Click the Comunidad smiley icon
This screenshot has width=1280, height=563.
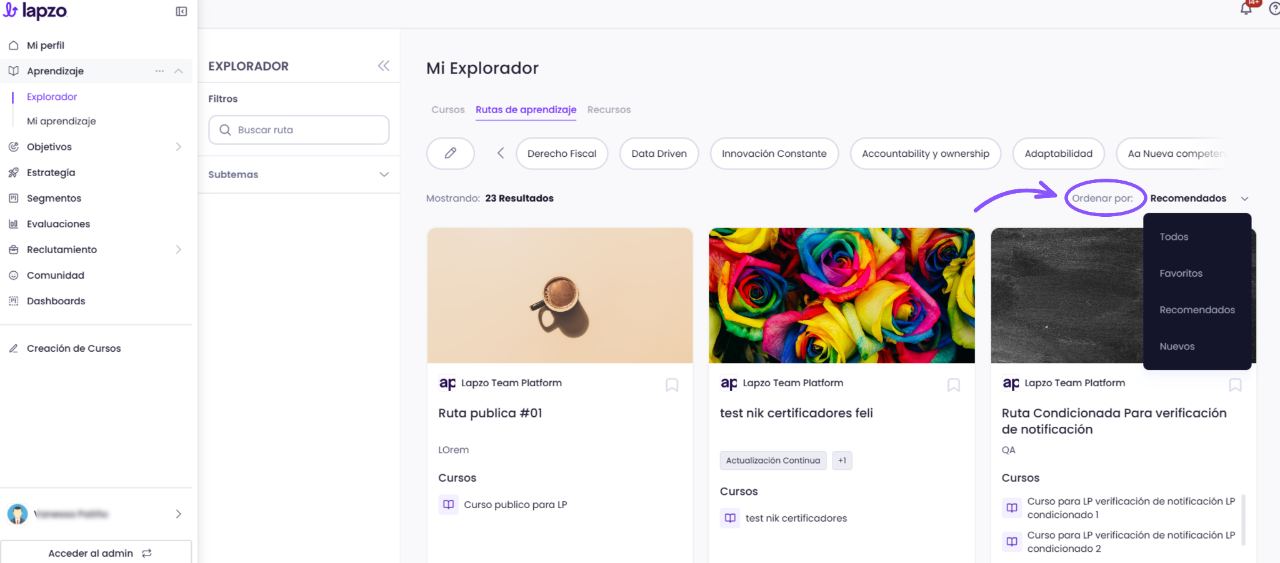13,275
